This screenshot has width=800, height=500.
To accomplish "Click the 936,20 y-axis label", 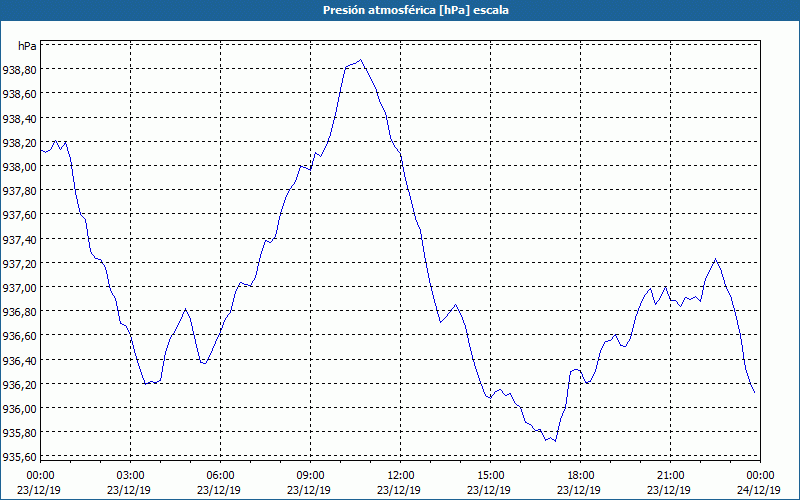I will [19, 385].
